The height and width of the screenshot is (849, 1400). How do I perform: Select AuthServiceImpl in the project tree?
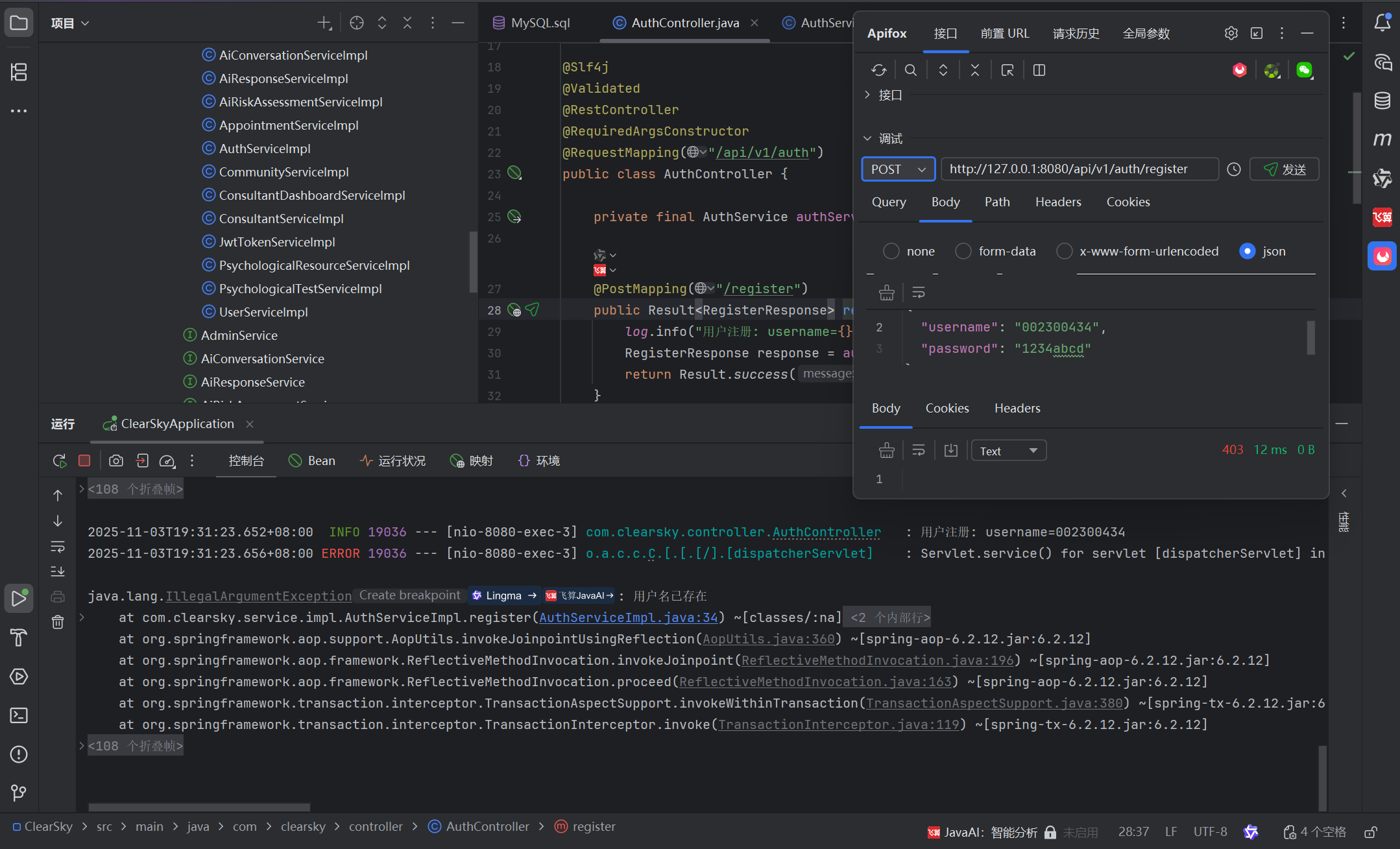coord(265,149)
